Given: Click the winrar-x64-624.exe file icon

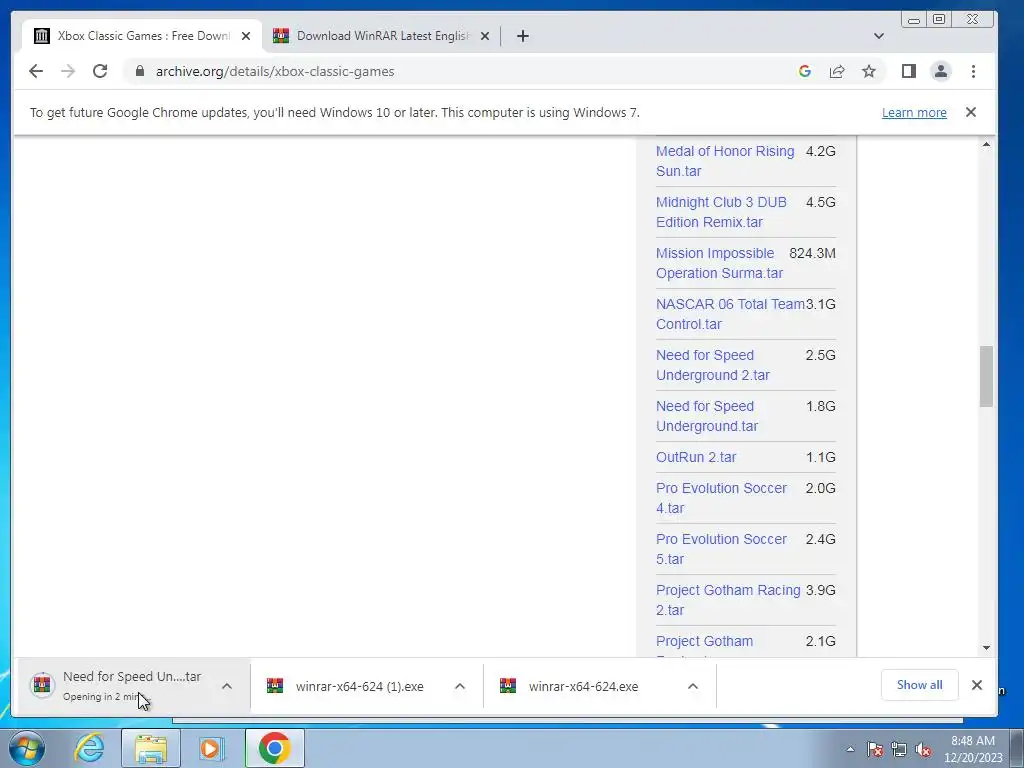Looking at the screenshot, I should pyautogui.click(x=508, y=686).
